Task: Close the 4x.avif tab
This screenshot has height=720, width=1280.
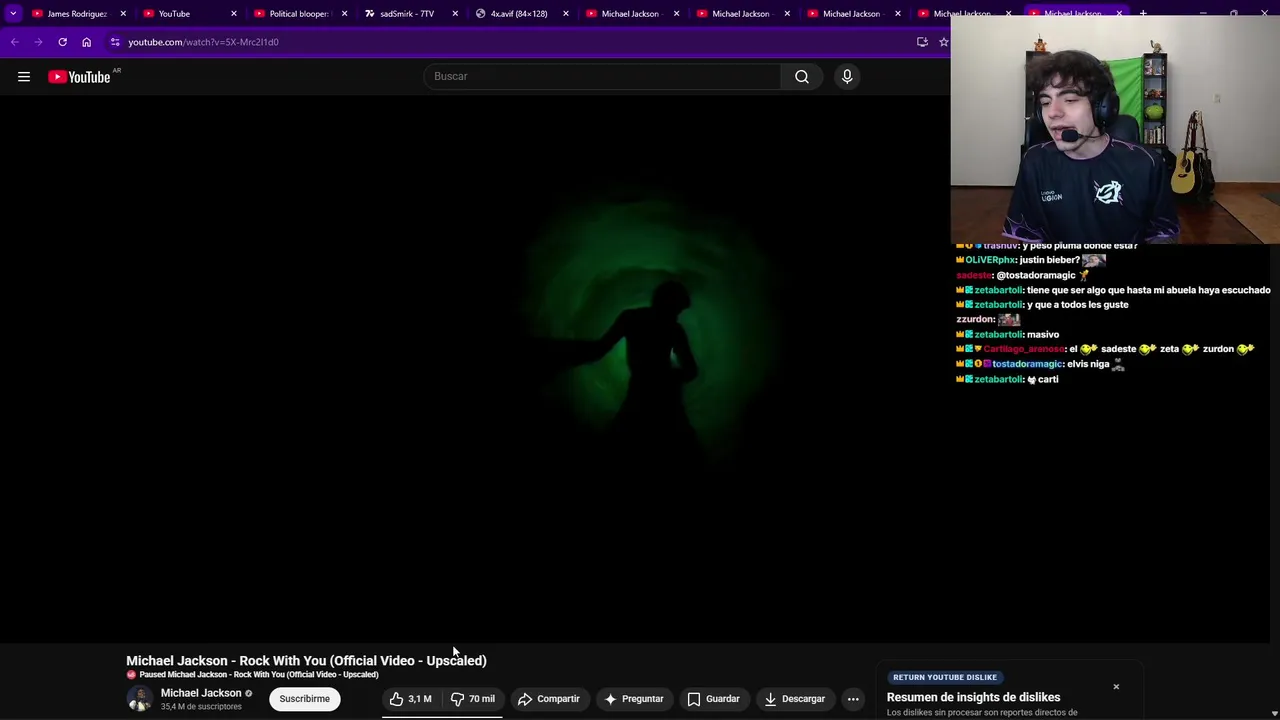Action: click(566, 13)
